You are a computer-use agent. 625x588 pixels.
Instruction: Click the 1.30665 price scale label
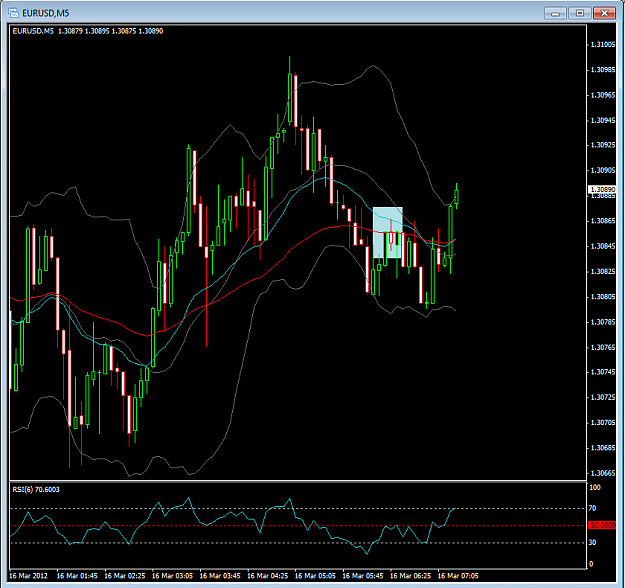[603, 473]
